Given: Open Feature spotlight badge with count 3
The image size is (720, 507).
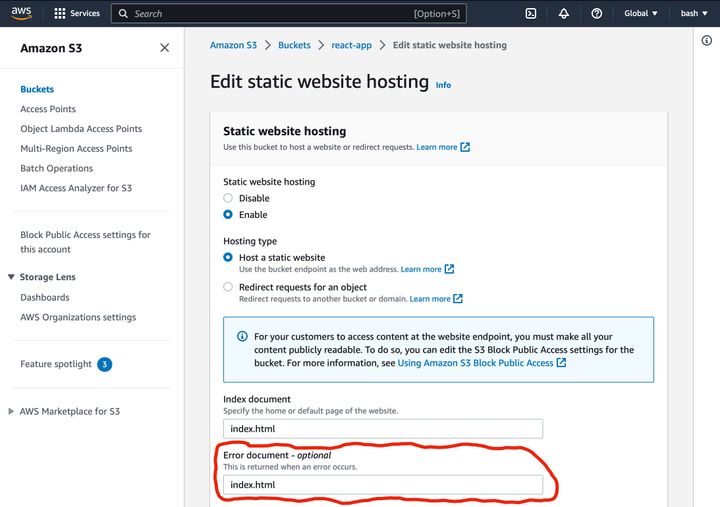Looking at the screenshot, I should tap(104, 364).
